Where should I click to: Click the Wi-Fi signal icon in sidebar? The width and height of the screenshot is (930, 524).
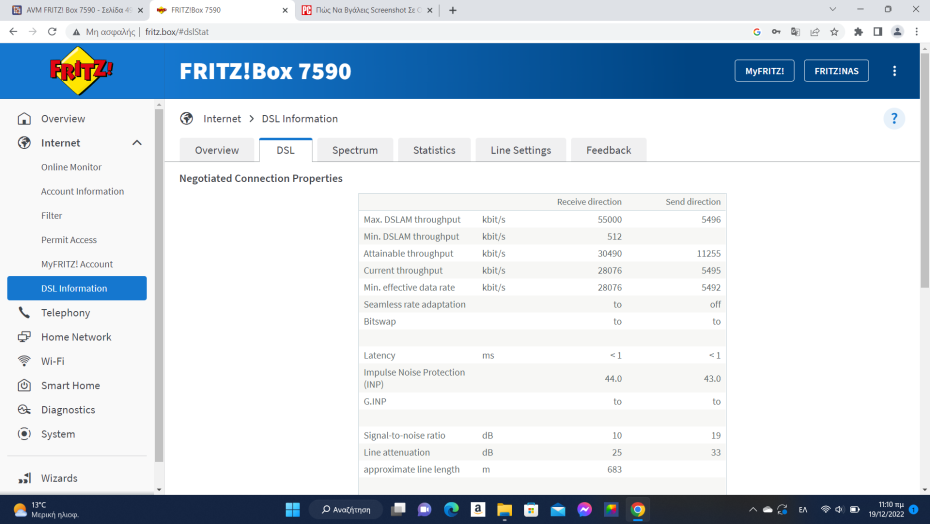click(24, 361)
